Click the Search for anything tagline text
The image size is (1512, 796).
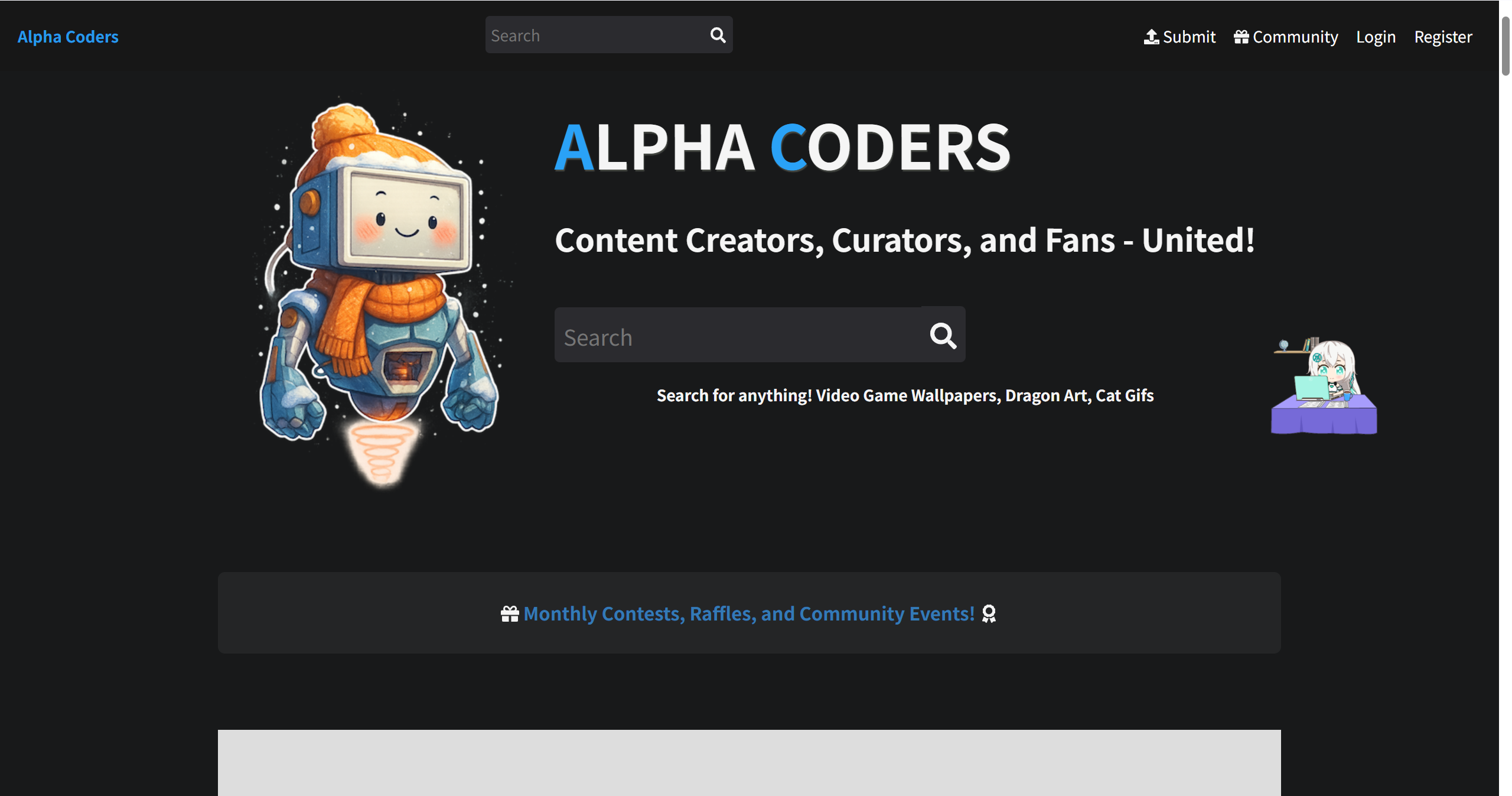(905, 395)
